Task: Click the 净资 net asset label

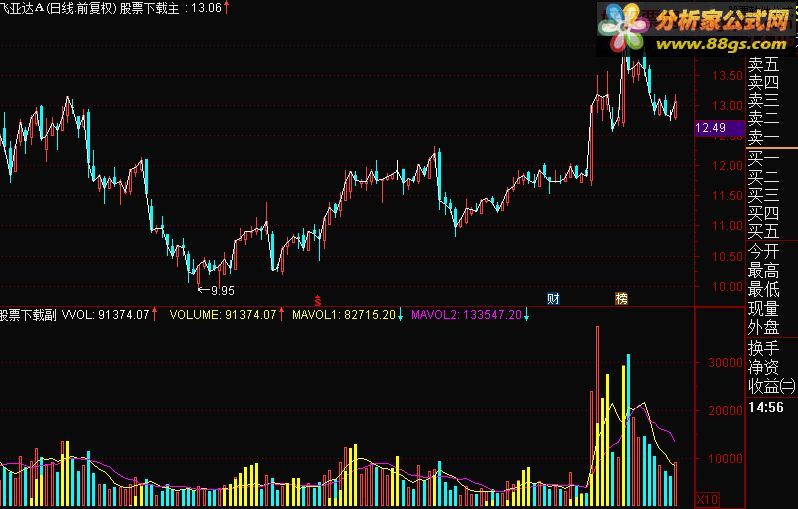Action: point(763,367)
